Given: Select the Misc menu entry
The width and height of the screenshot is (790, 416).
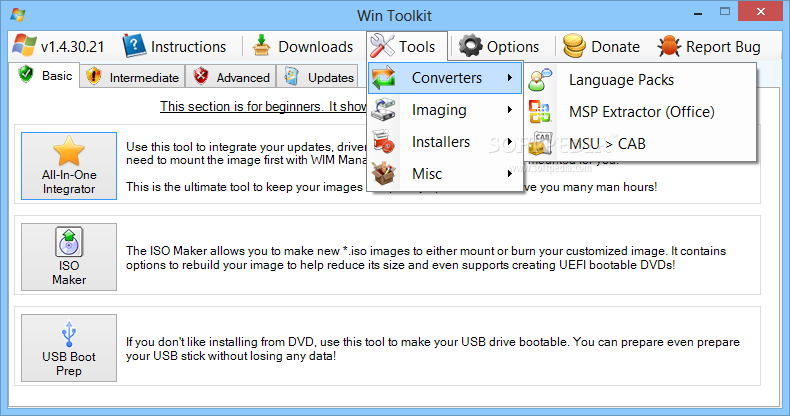Looking at the screenshot, I should pos(445,173).
